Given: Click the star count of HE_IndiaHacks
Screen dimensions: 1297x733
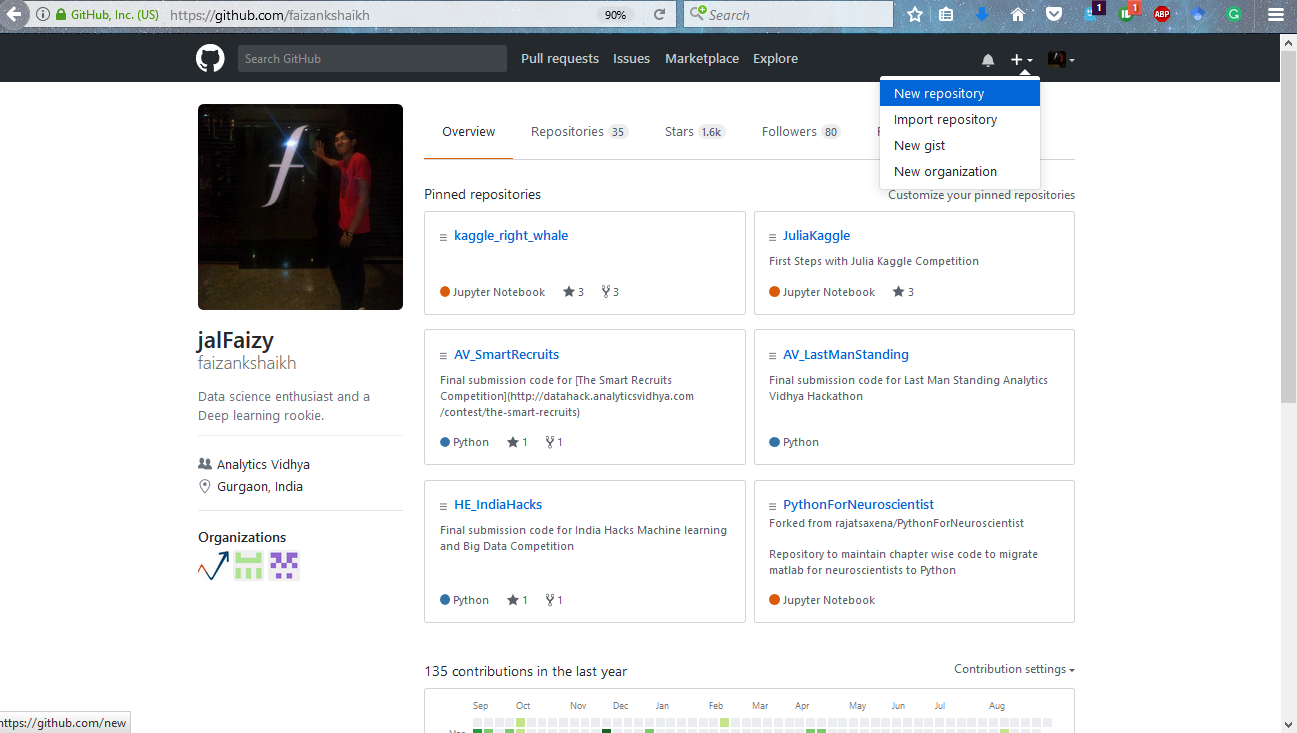Looking at the screenshot, I should [x=517, y=600].
